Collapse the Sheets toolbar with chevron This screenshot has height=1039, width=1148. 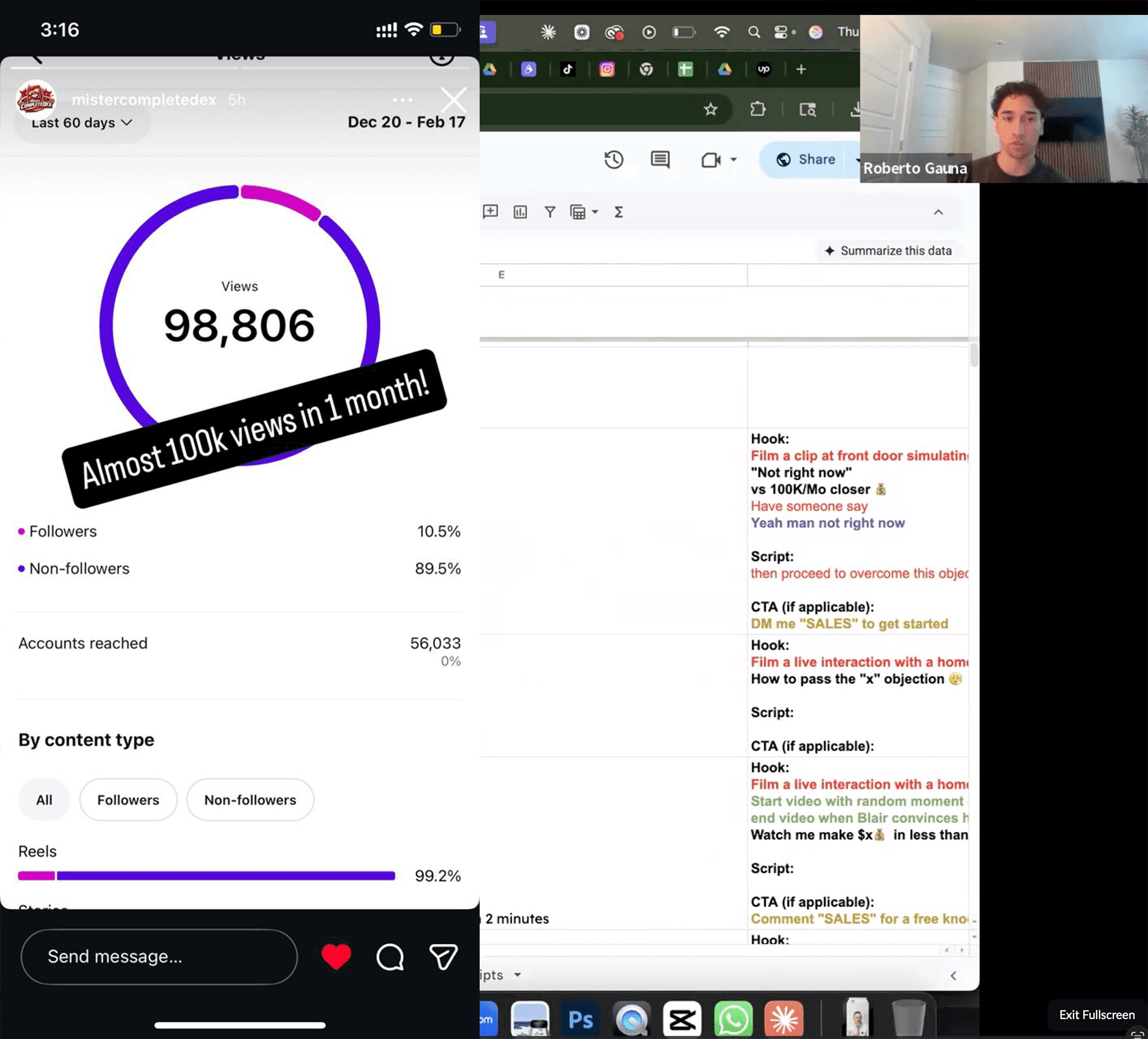[938, 212]
